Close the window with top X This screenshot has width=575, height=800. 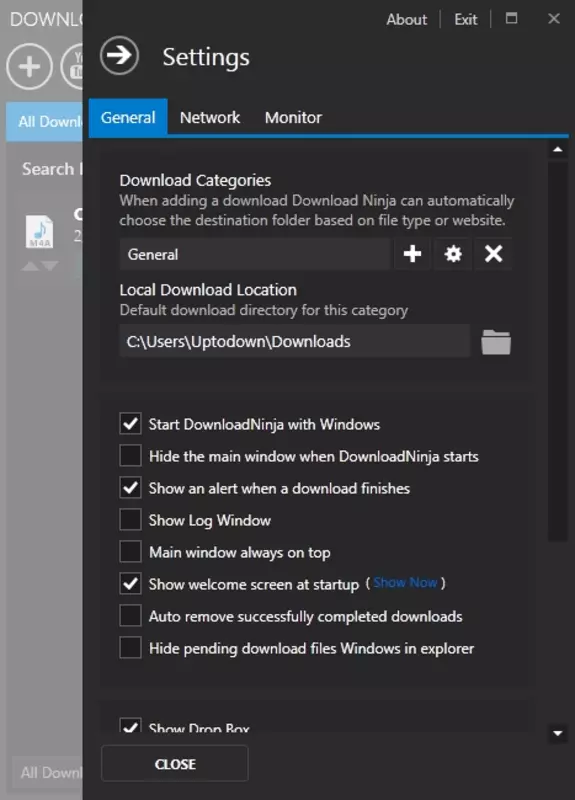(554, 19)
